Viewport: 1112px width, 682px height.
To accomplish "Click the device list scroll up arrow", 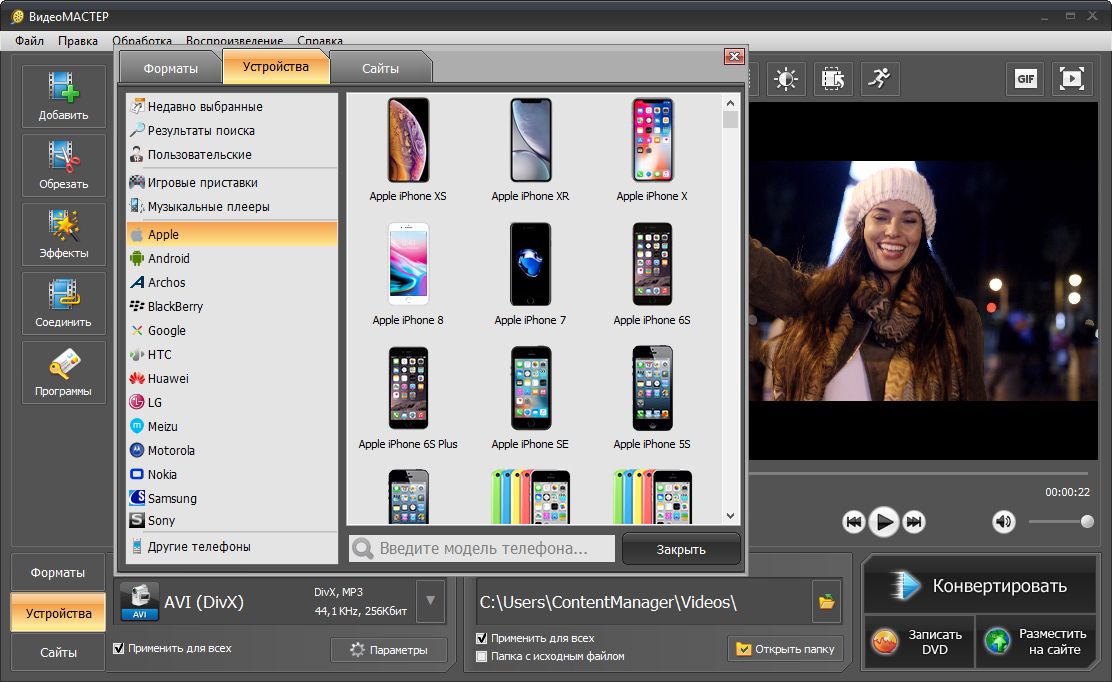I will [x=730, y=103].
